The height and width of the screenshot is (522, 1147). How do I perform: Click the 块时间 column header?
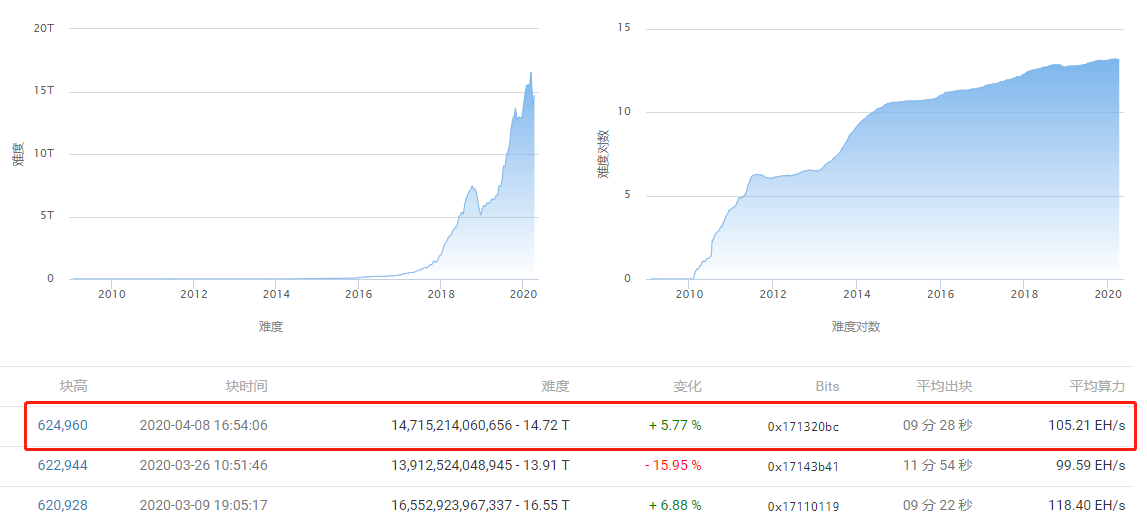click(246, 386)
